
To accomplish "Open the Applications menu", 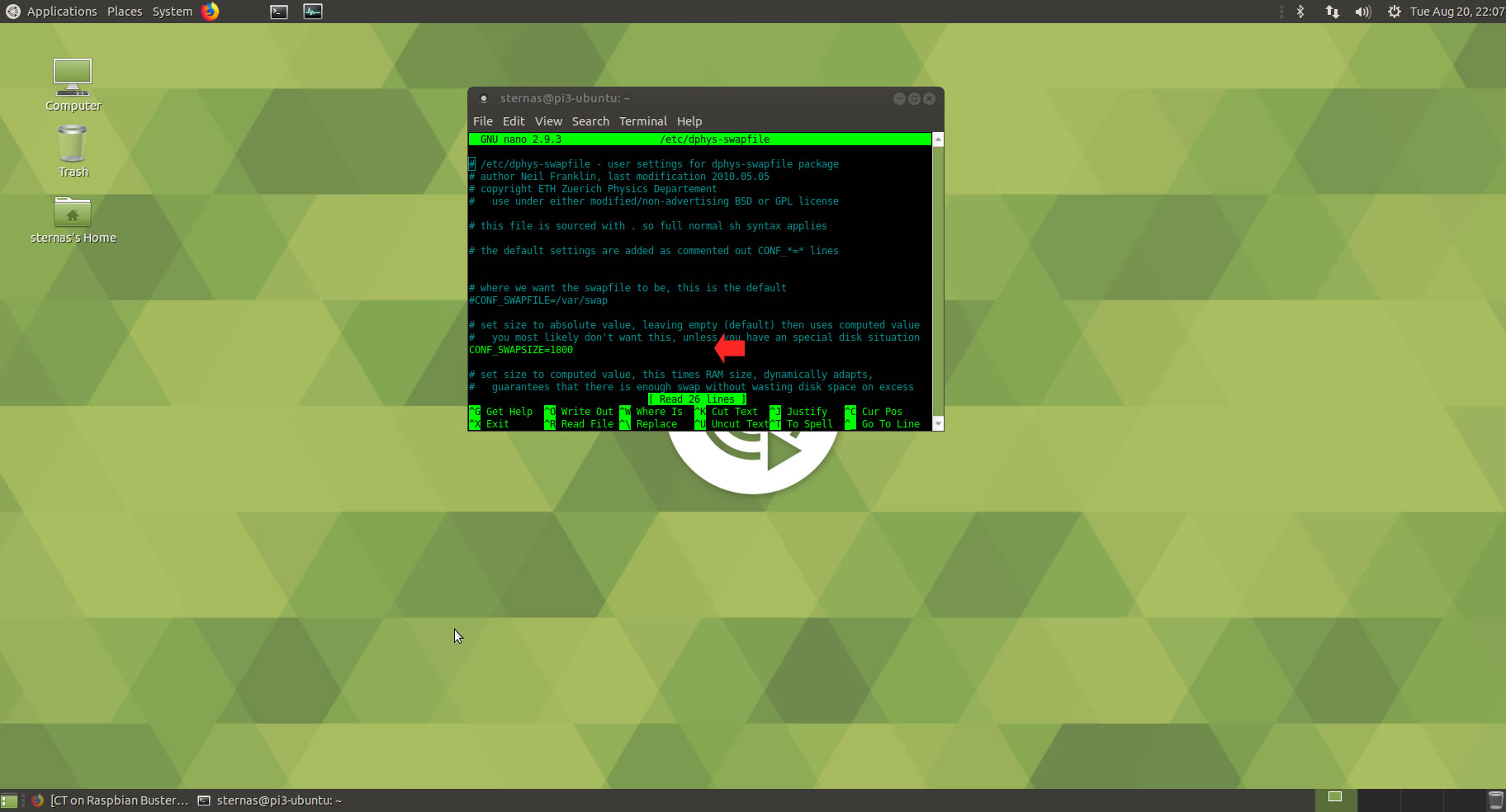I will click(62, 12).
